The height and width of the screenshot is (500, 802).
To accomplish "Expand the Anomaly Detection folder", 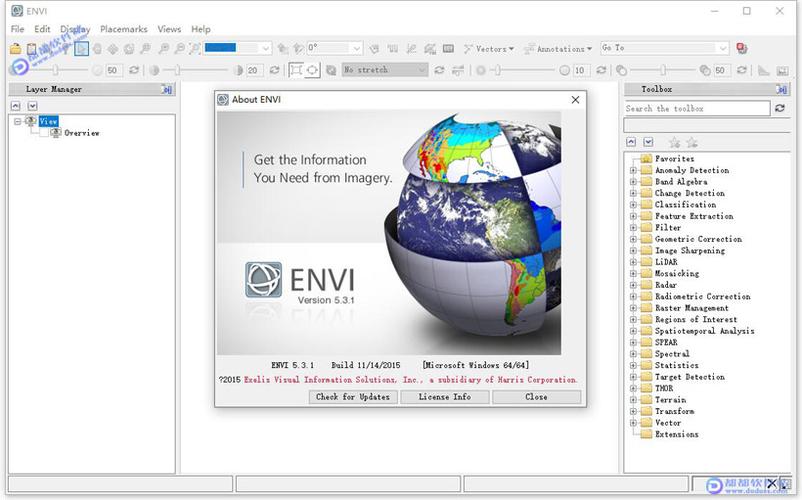I will [x=633, y=170].
